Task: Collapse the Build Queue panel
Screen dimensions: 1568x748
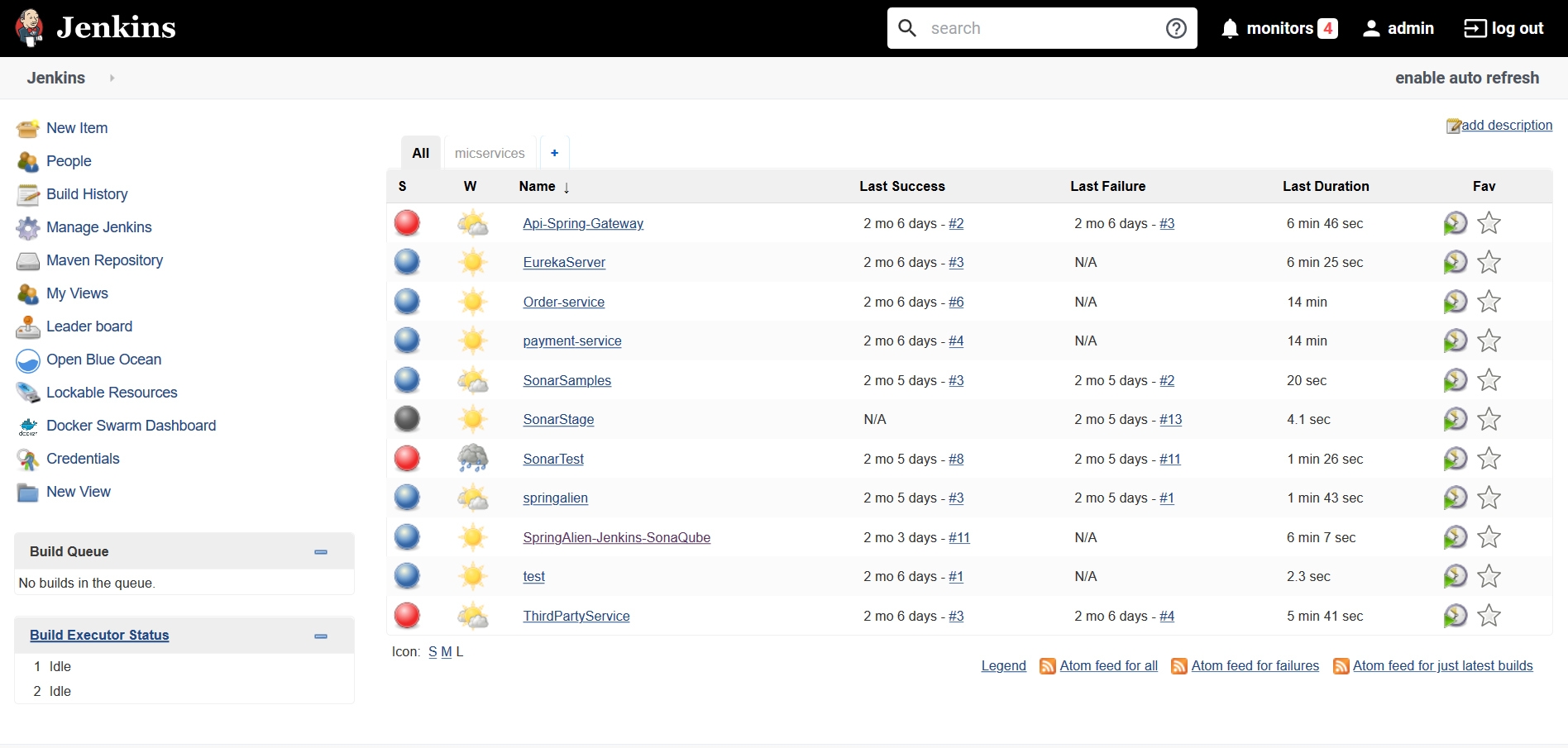Action: point(321,551)
